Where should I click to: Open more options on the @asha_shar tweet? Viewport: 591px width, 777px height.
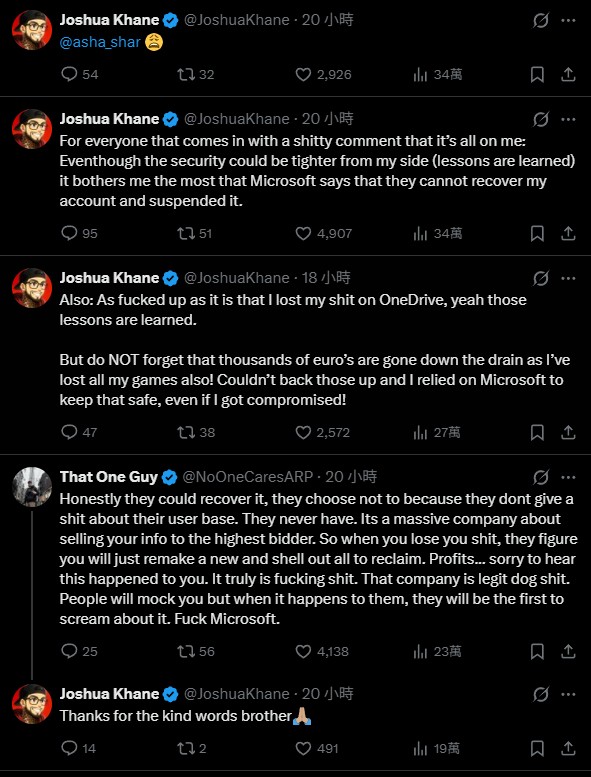(x=568, y=21)
